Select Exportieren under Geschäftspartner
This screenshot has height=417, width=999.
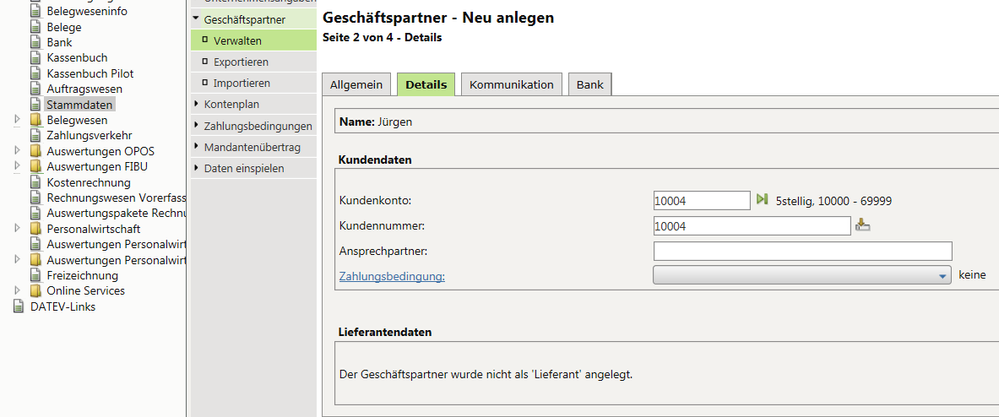click(238, 62)
